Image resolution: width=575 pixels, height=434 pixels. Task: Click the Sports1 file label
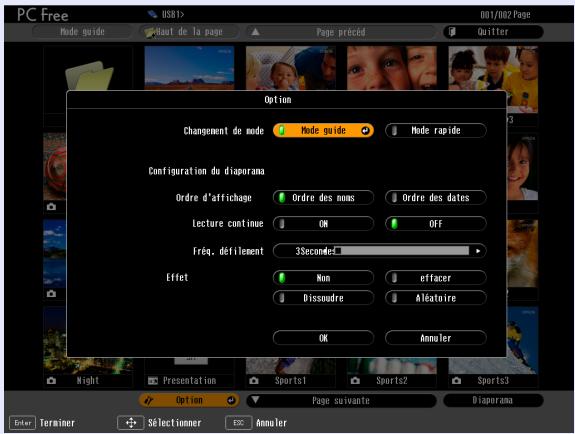click(290, 381)
